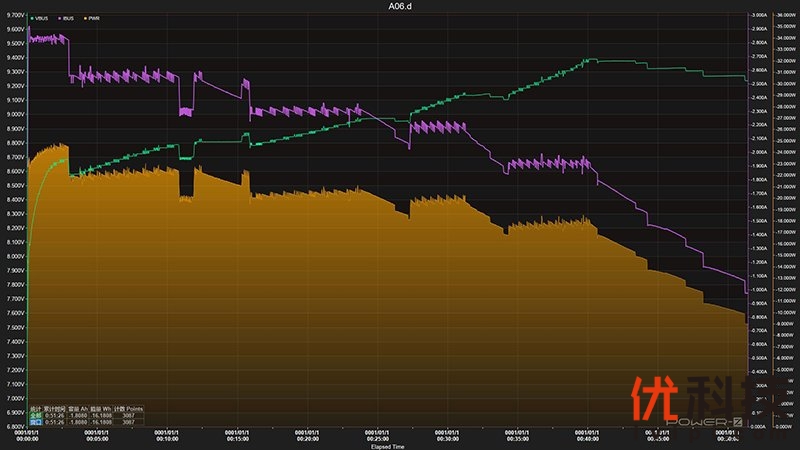
Task: Click the 00:40:00 time axis marker
Action: pos(588,435)
